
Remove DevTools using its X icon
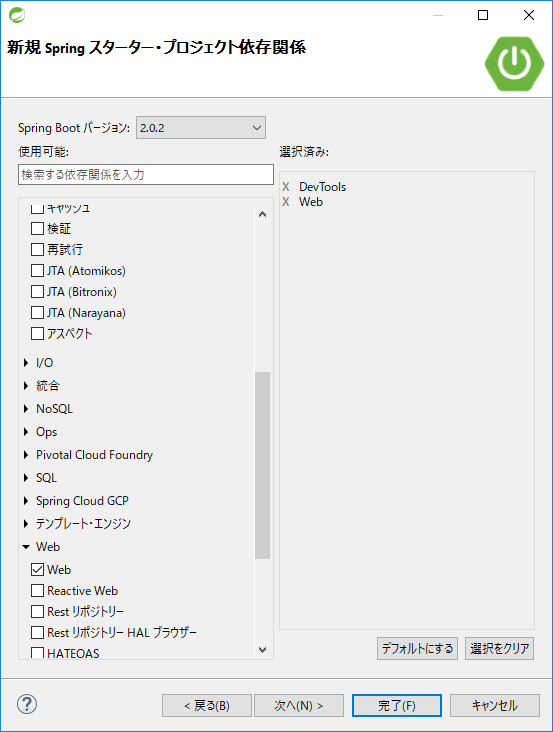(x=286, y=187)
